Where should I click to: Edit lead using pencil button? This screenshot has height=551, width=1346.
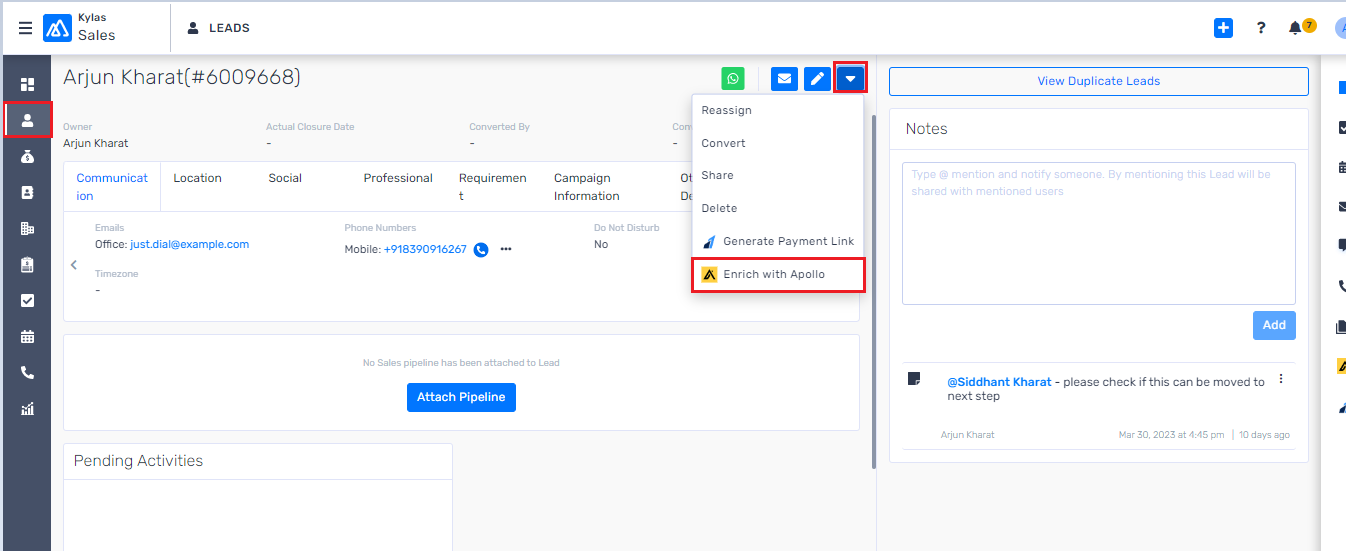(818, 78)
